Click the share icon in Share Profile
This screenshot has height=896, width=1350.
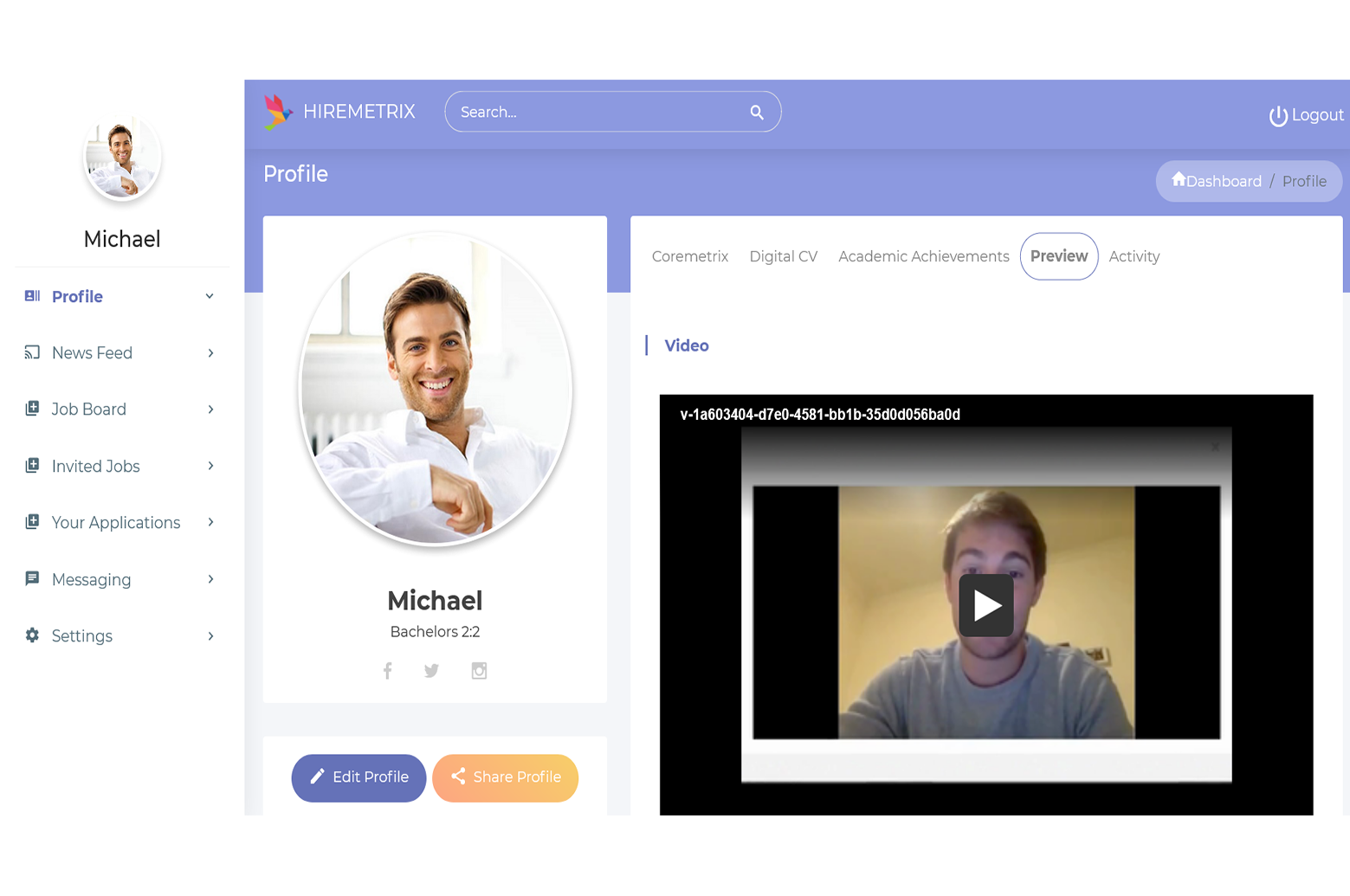click(x=458, y=777)
